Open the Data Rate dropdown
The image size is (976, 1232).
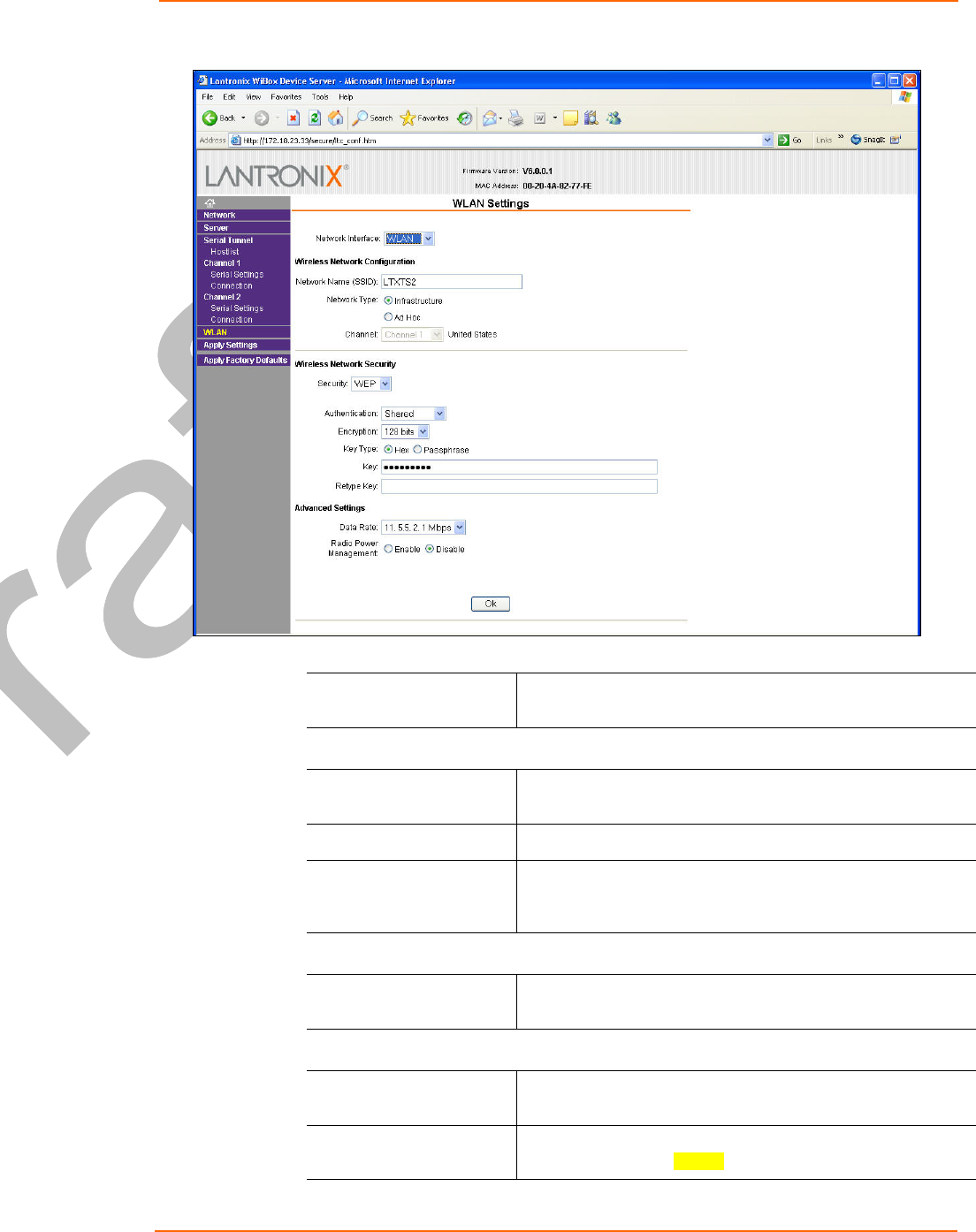423,528
